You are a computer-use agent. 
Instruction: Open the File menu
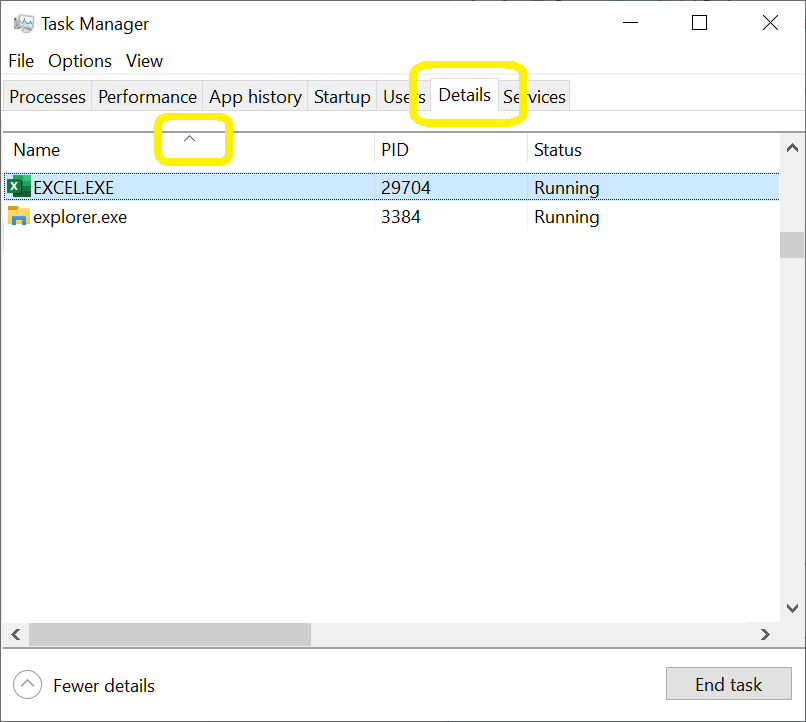click(21, 61)
